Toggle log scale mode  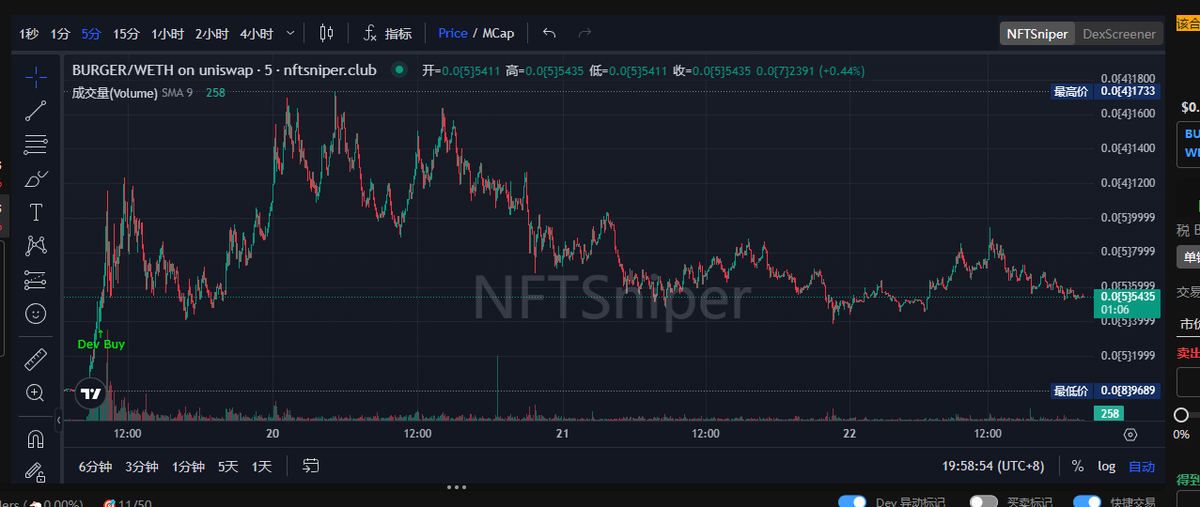click(x=1106, y=466)
